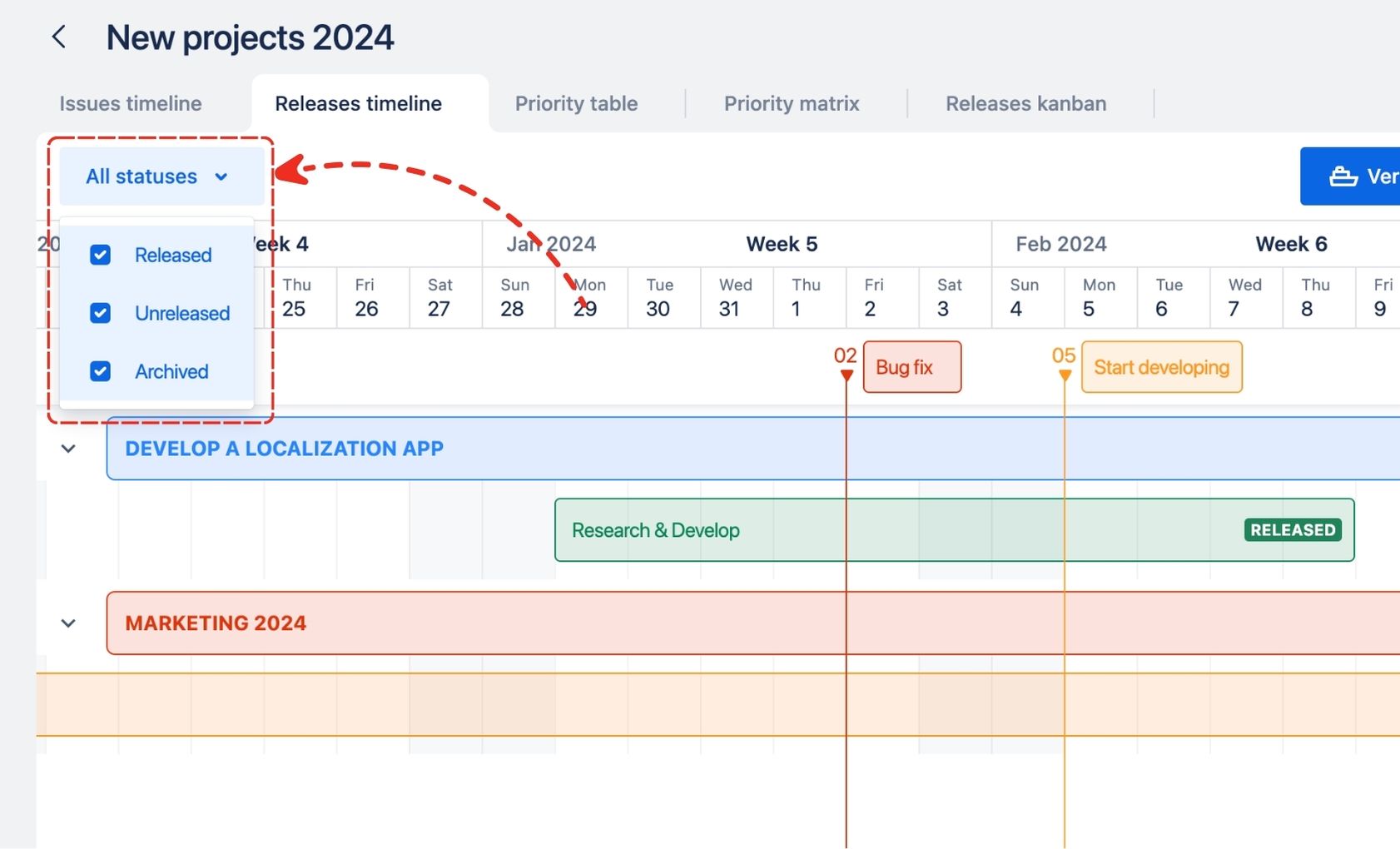Screen dimensions: 1400x849
Task: Click the New projects 2024 title
Action: [x=251, y=37]
